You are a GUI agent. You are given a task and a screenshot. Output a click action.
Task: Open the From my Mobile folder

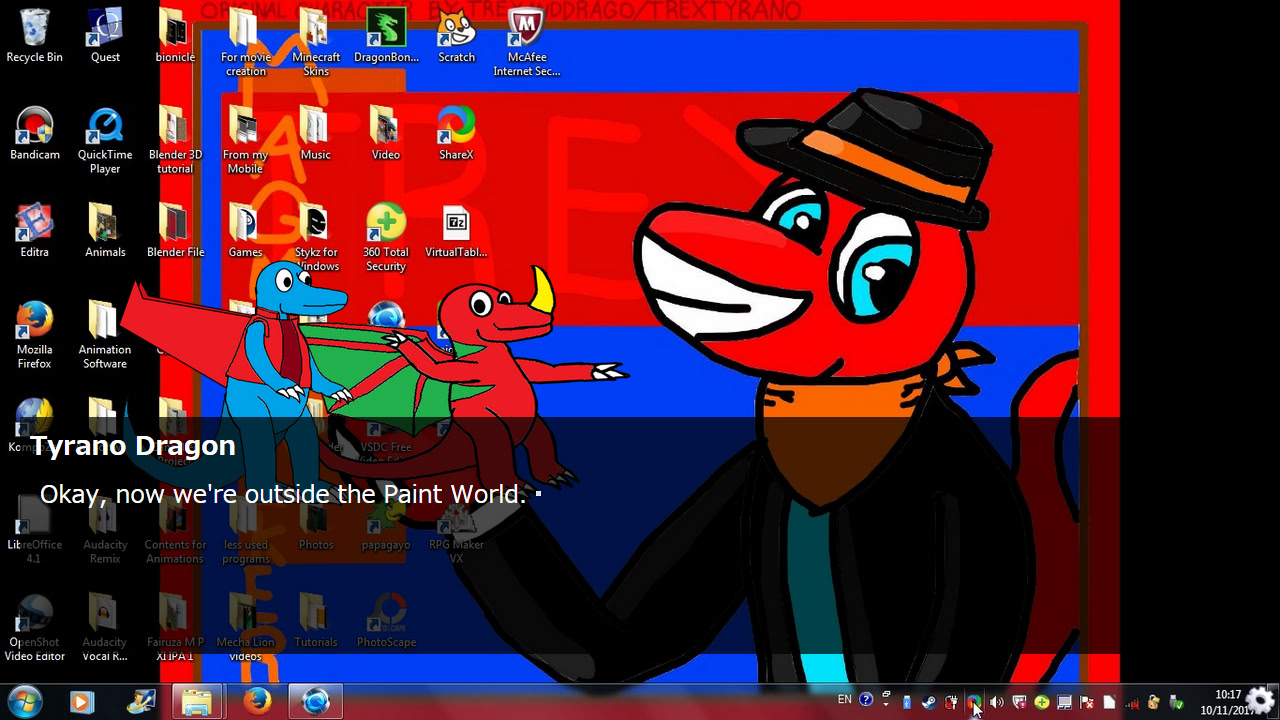(245, 141)
